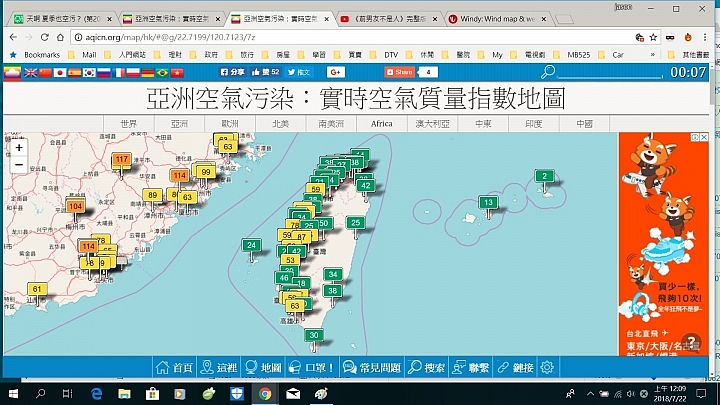
Task: Click the 104 AQI marker near 梅州市
Action: coord(75,207)
